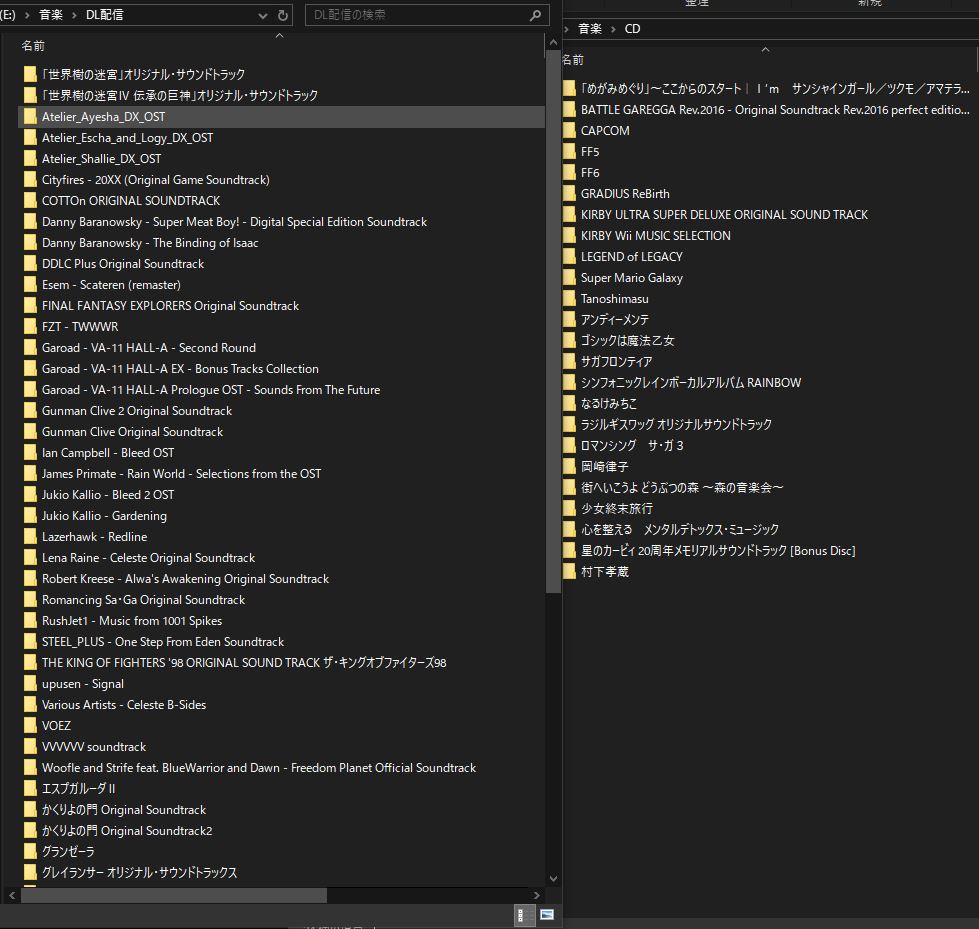The image size is (979, 929).
Task: Click the scroll up arrow of left list
Action: [553, 42]
